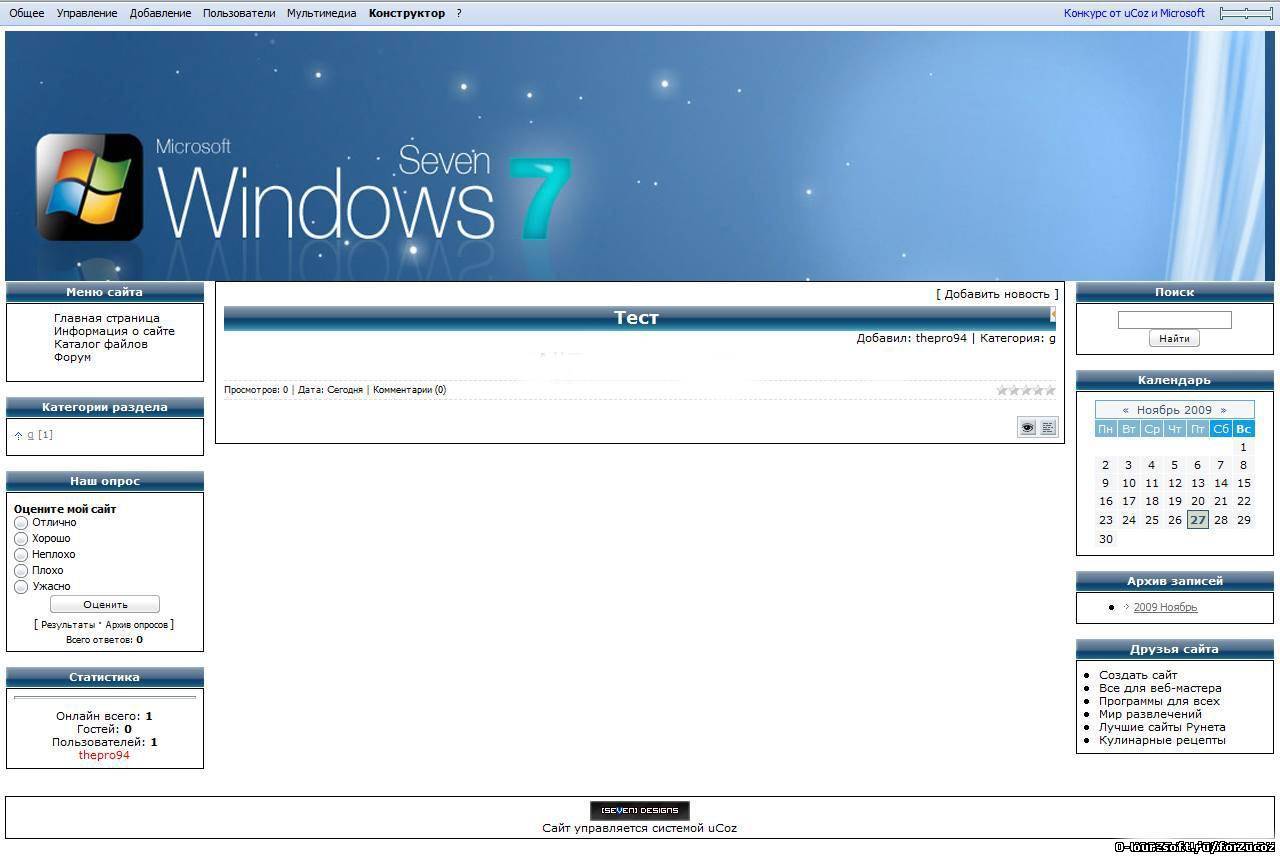This screenshot has height=857, width=1280.
Task: Go to the next month in the calendar
Action: 1223,410
